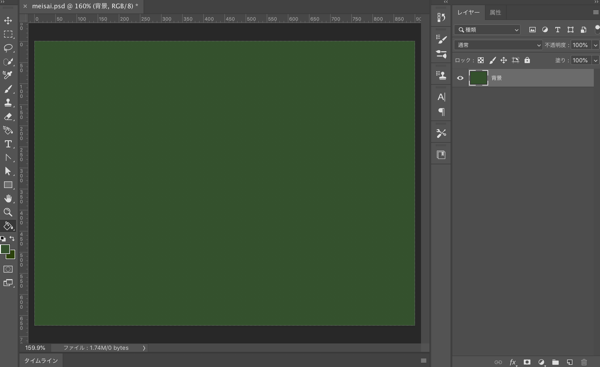
Task: Click the opacity 100% field
Action: 581,45
